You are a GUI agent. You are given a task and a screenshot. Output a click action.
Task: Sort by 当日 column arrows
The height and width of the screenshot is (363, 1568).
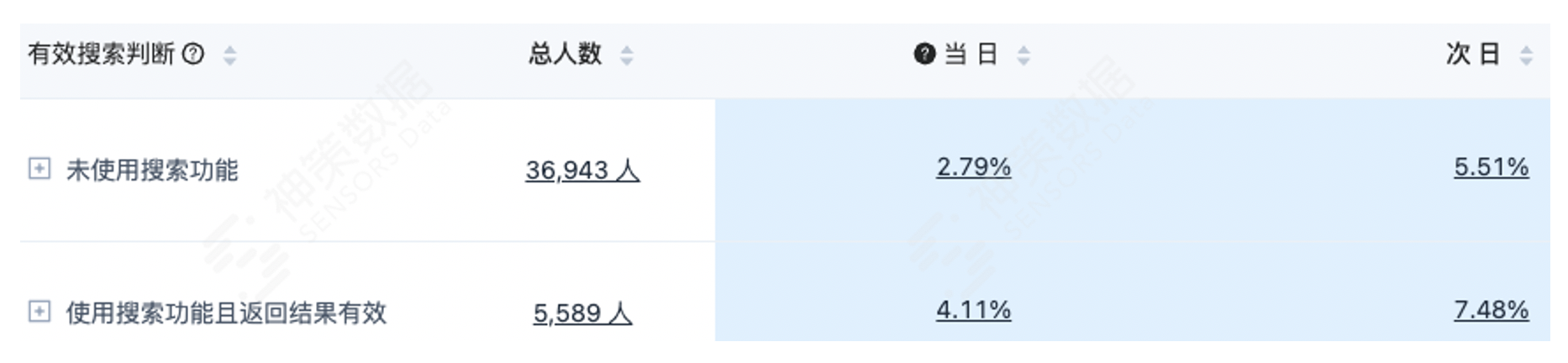1023,55
